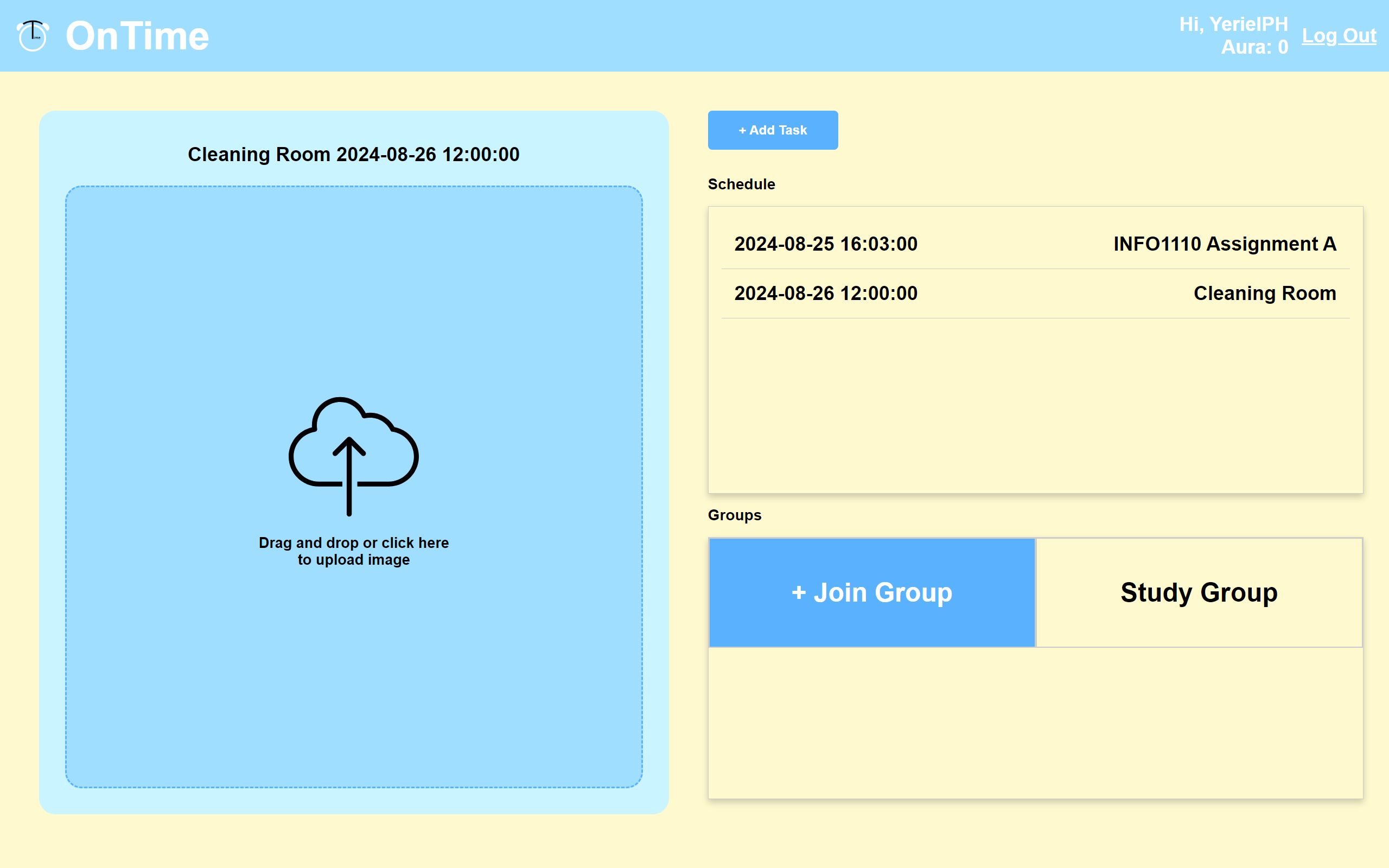The height and width of the screenshot is (868, 1389).
Task: Click the 2024-08-26 12:00:00 schedule date
Action: coord(825,293)
